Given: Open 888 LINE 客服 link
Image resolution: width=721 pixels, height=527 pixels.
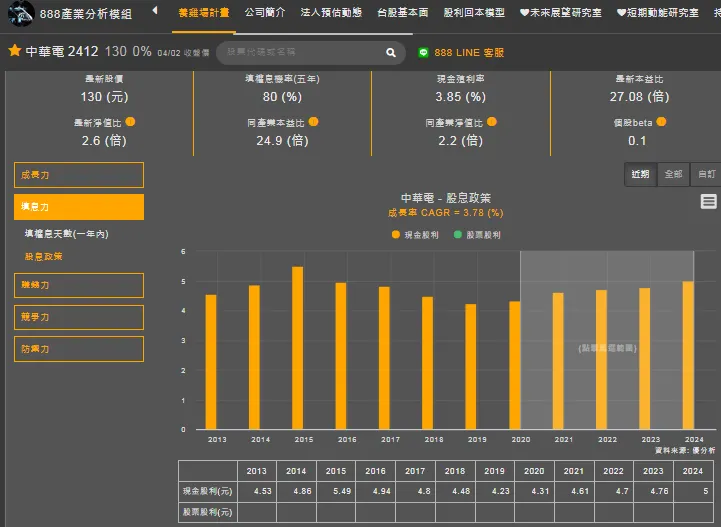Looking at the screenshot, I should tap(469, 53).
